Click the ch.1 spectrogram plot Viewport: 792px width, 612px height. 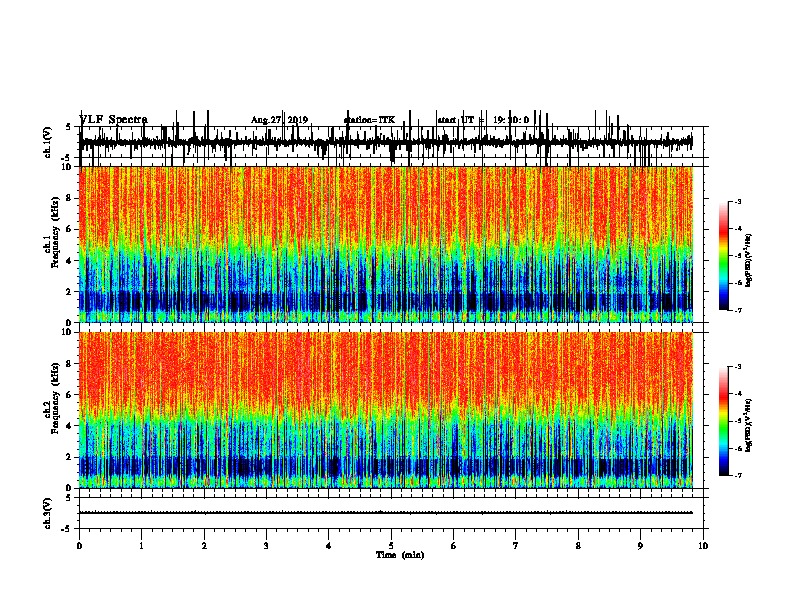(x=386, y=244)
